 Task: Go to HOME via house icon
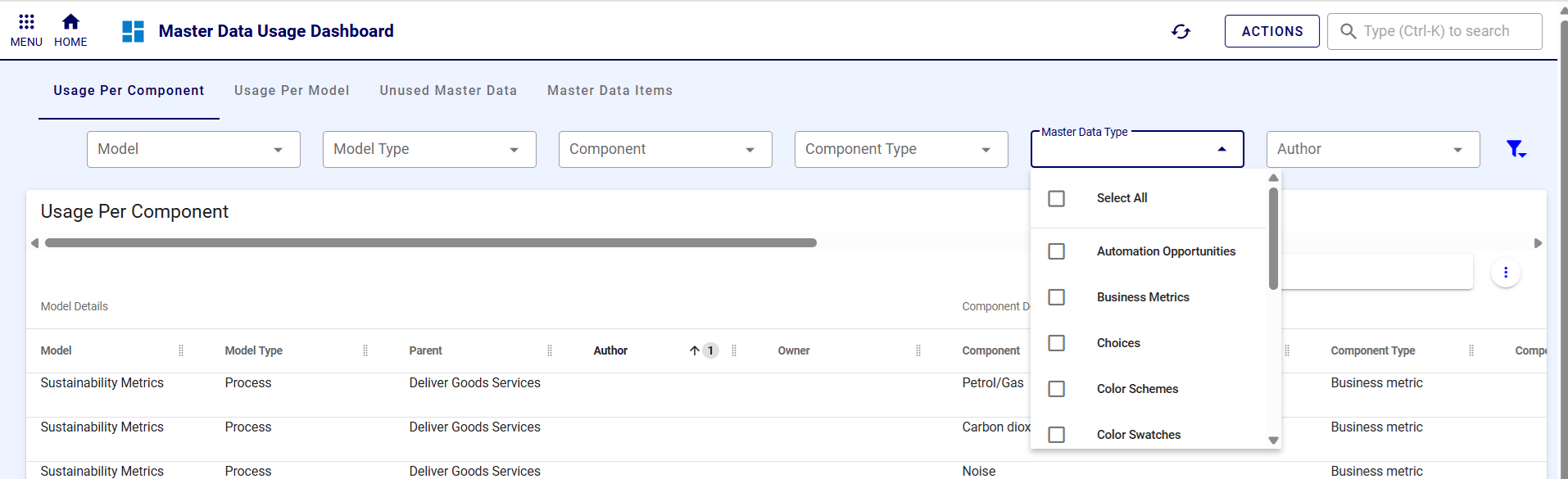pyautogui.click(x=70, y=22)
